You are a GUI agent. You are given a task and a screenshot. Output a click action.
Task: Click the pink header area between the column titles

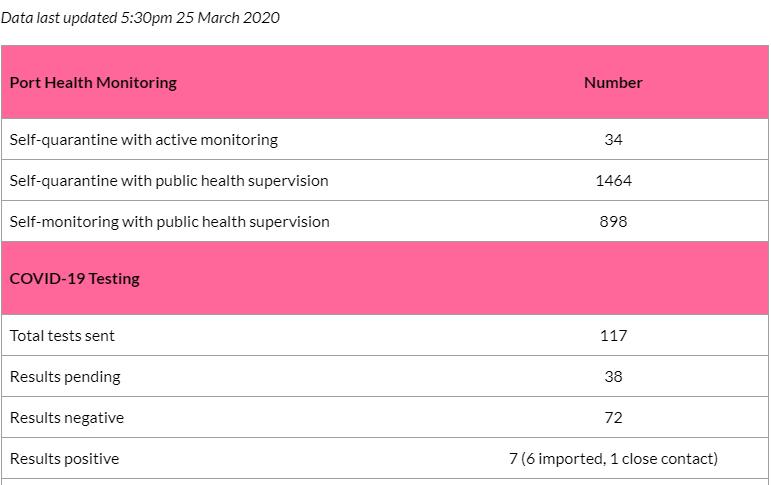click(x=379, y=82)
